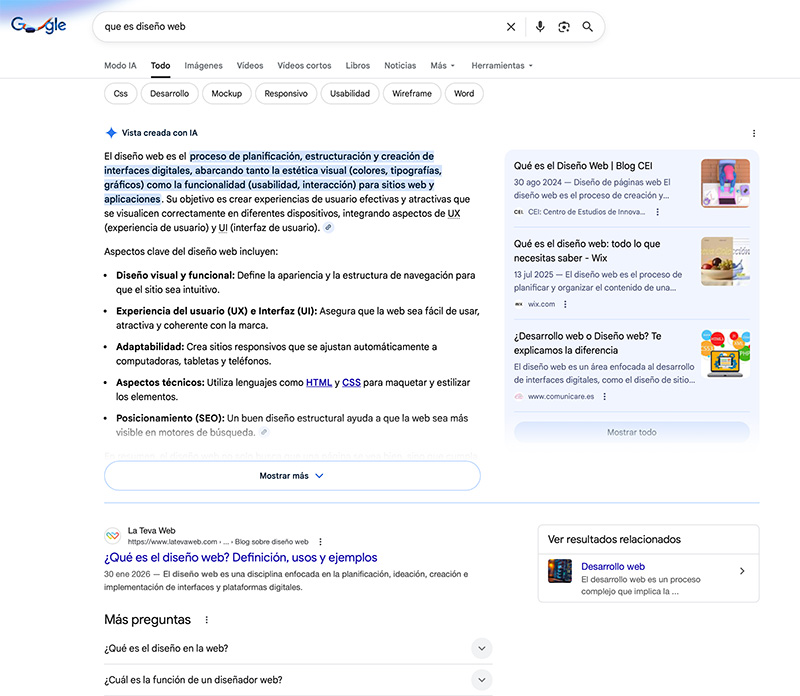Click inside the search input field
The image size is (800, 696).
coord(300,27)
